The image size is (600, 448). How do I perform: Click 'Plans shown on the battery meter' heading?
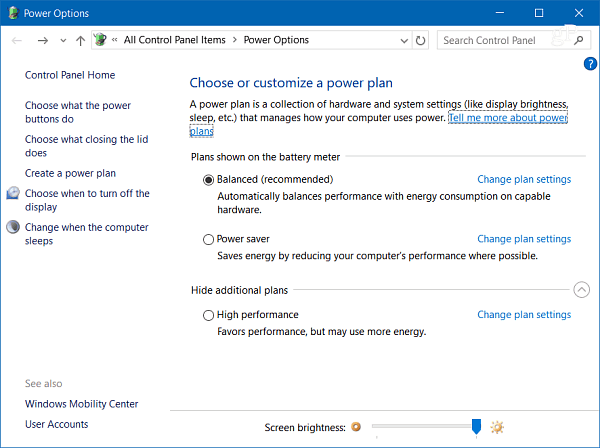pyautogui.click(x=266, y=157)
